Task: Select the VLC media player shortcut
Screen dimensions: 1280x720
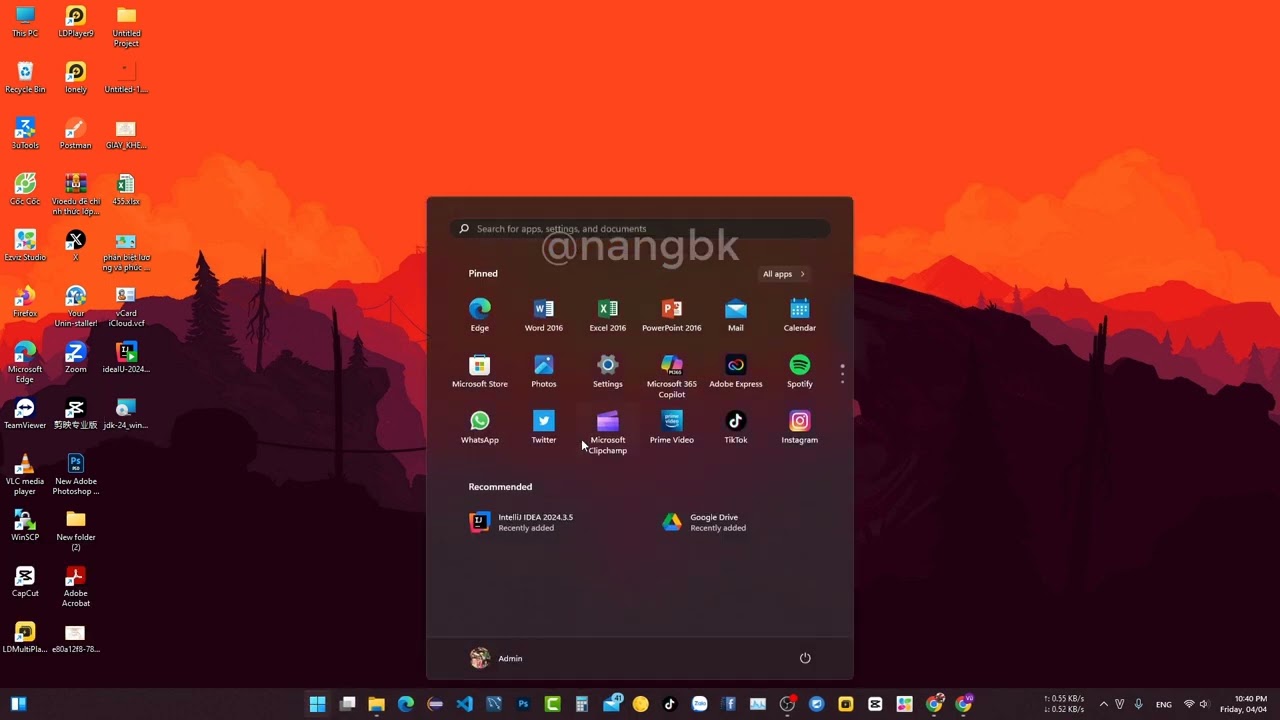Action: coord(25,475)
